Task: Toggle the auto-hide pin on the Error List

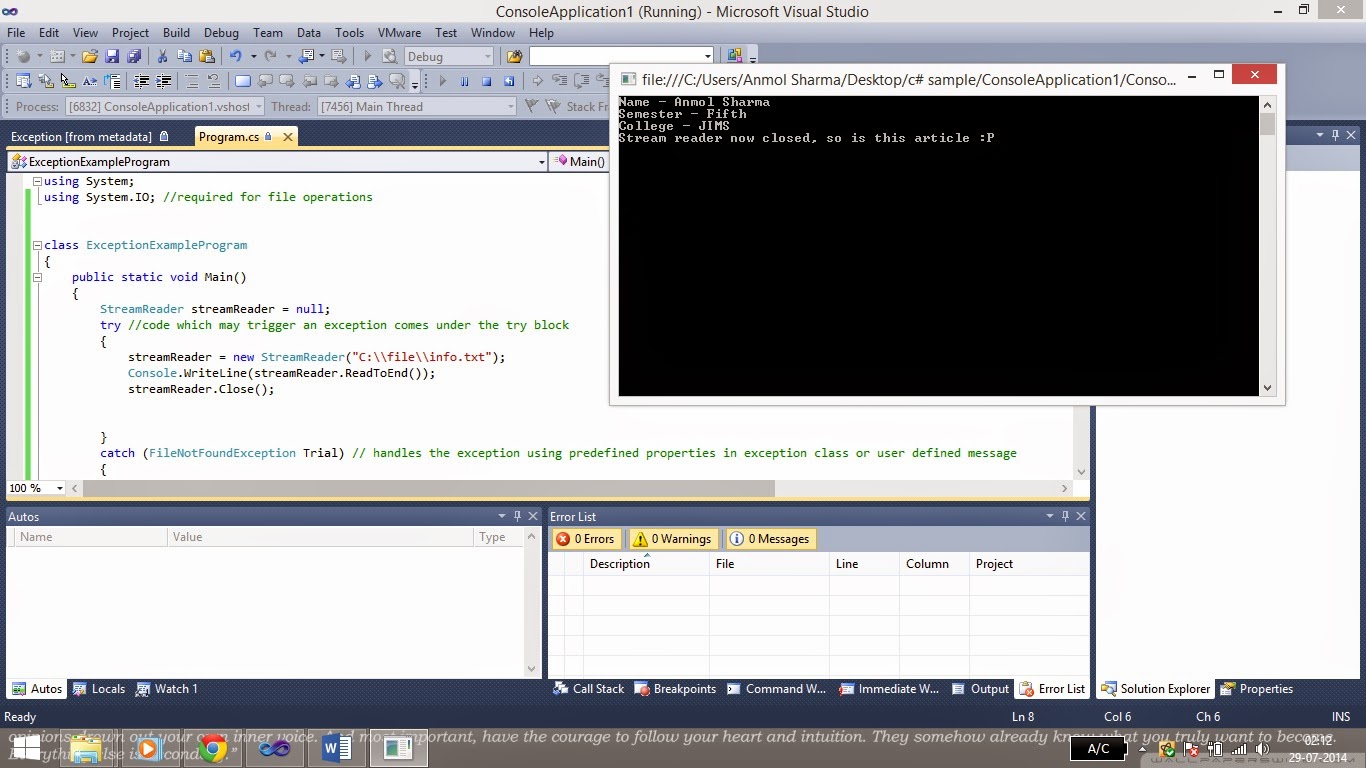Action: tap(1064, 516)
